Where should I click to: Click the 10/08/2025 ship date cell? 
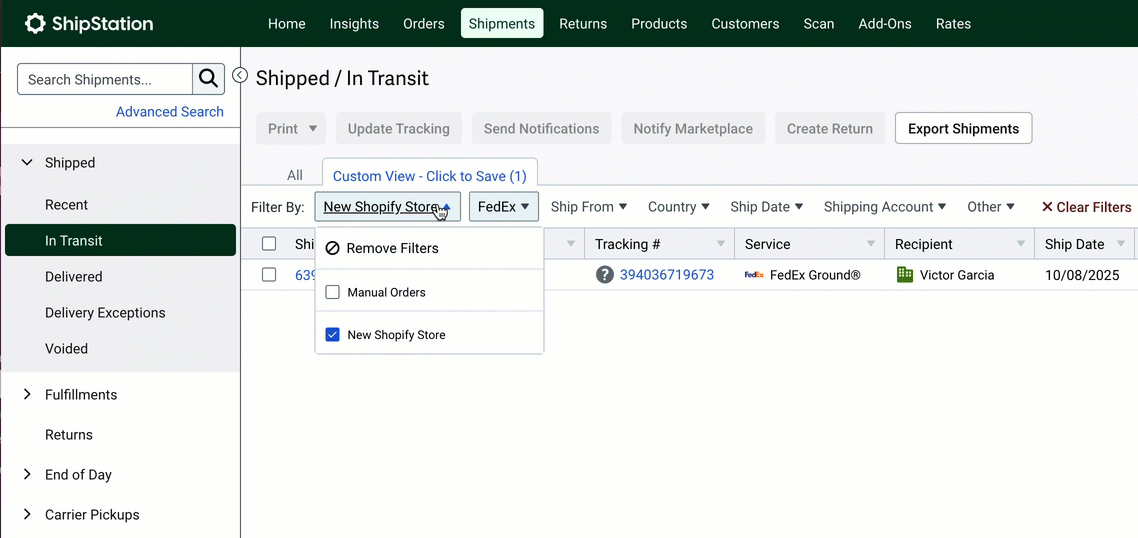[1082, 275]
